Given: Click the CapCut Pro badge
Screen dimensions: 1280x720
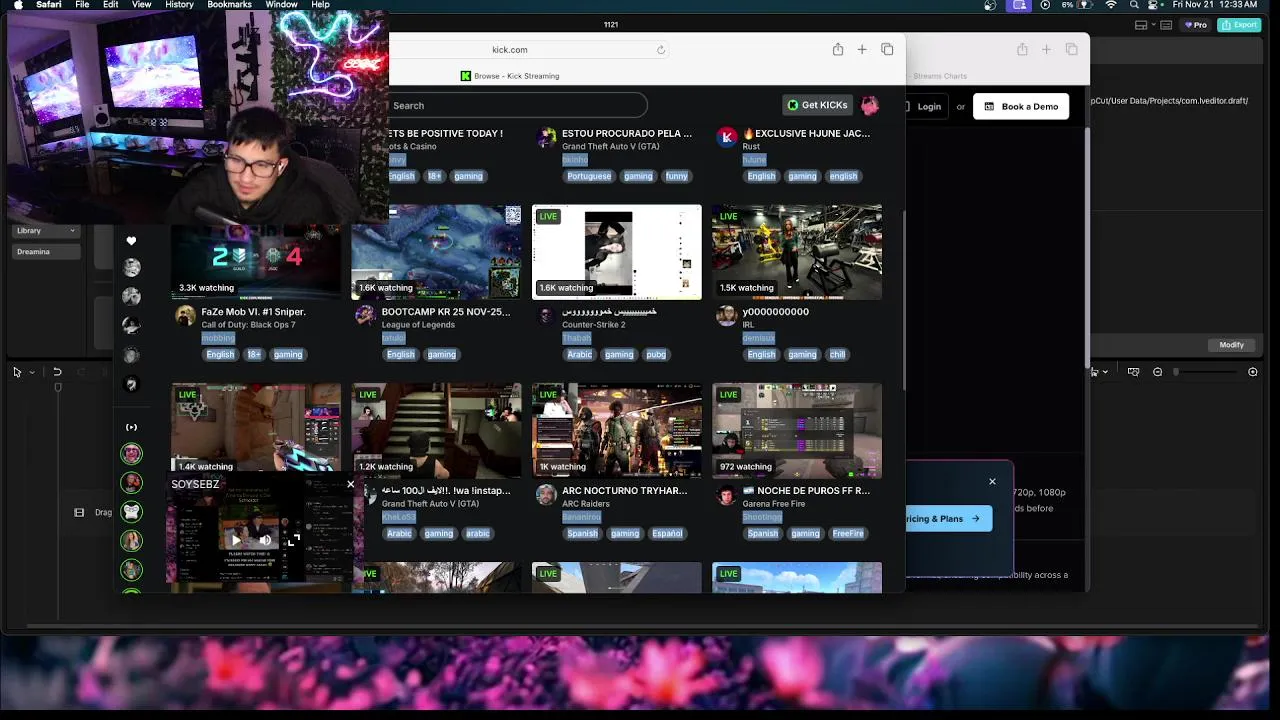Looking at the screenshot, I should (1196, 25).
